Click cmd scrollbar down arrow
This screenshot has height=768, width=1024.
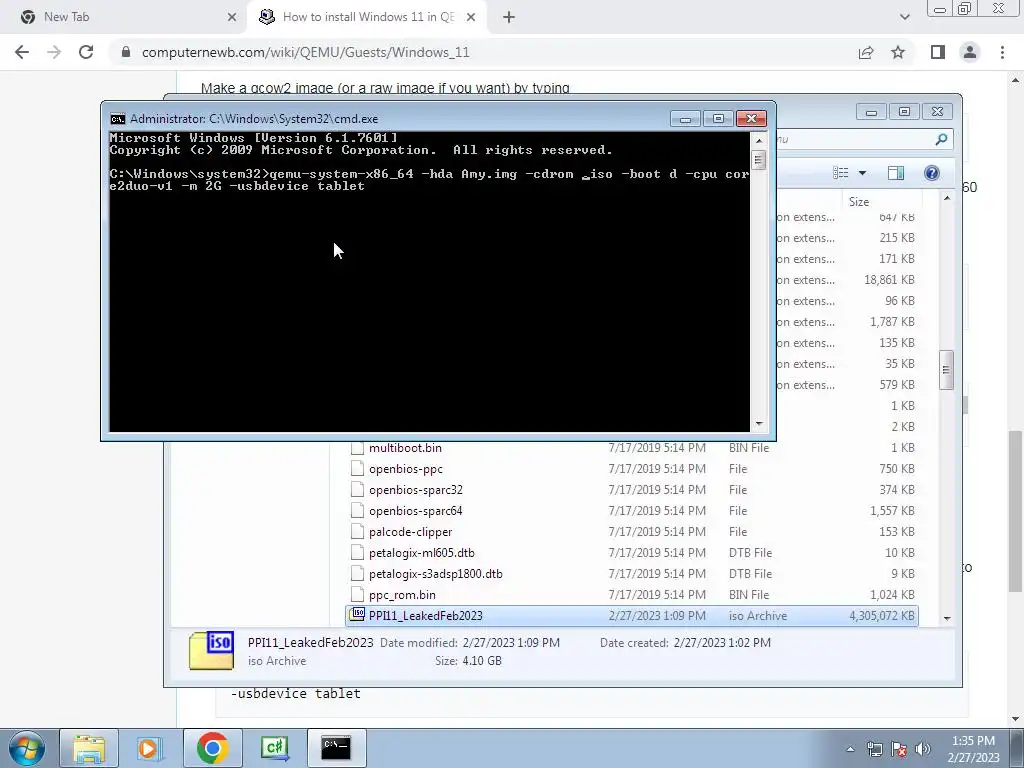tap(758, 424)
